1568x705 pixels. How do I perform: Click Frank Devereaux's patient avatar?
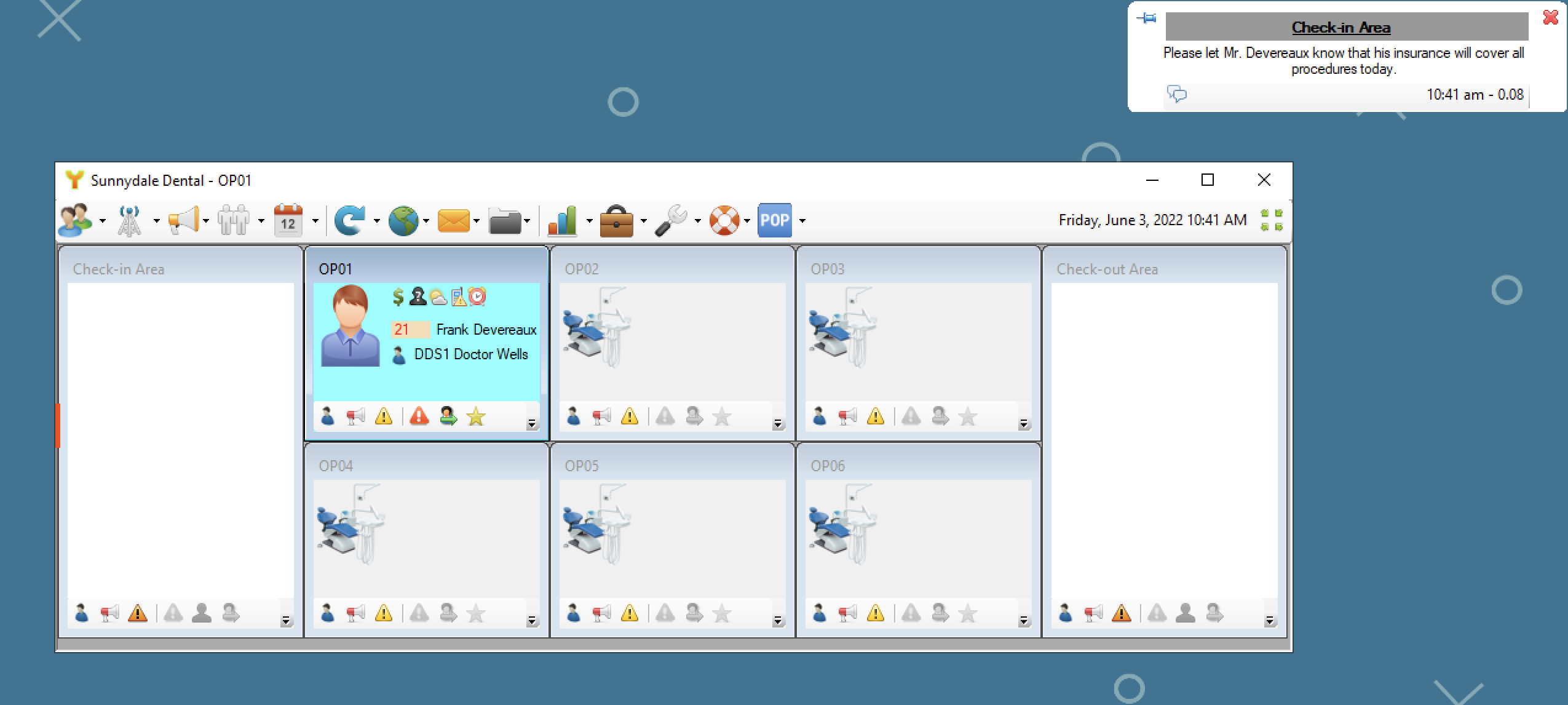[x=350, y=326]
